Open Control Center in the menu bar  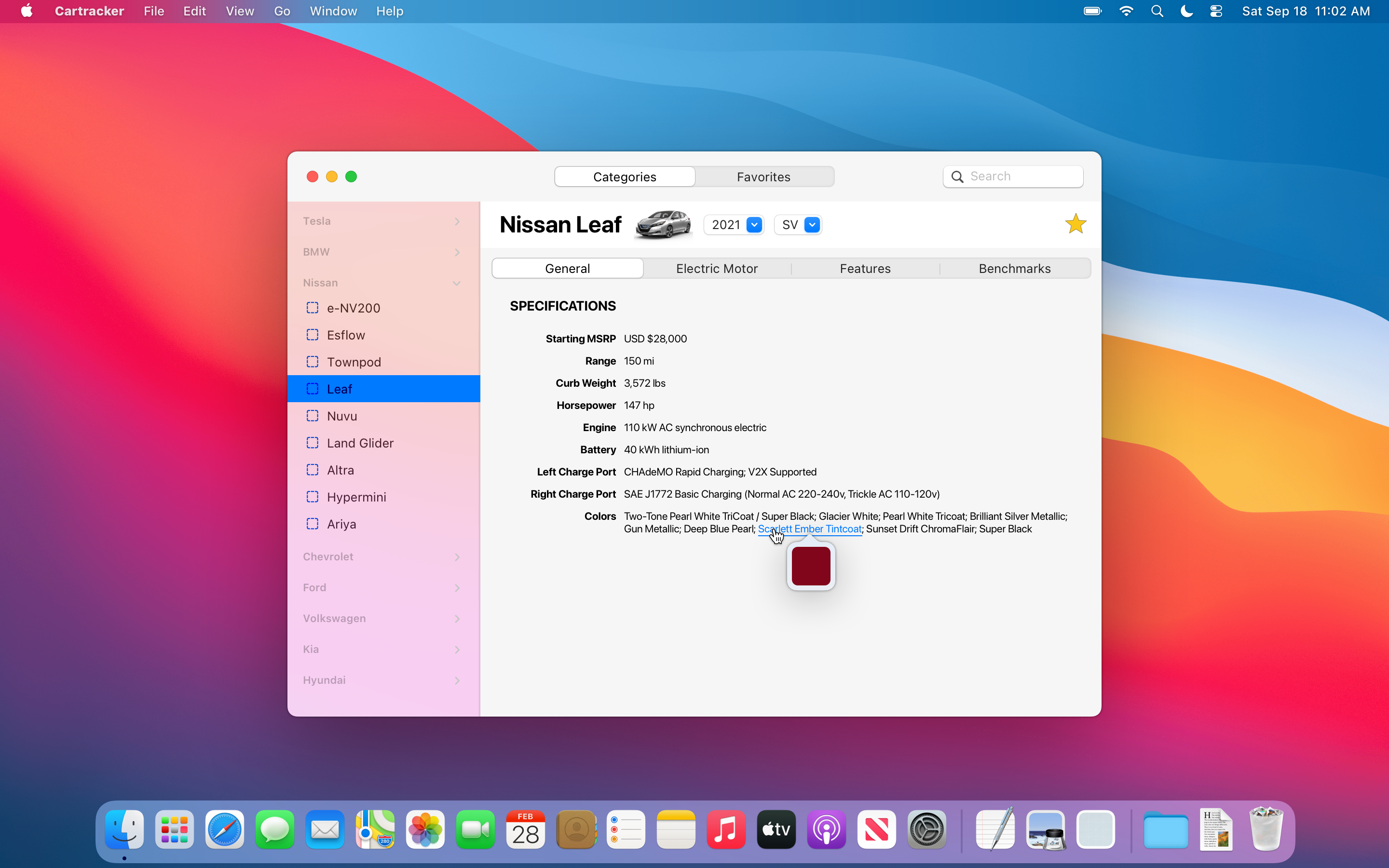(1216, 12)
